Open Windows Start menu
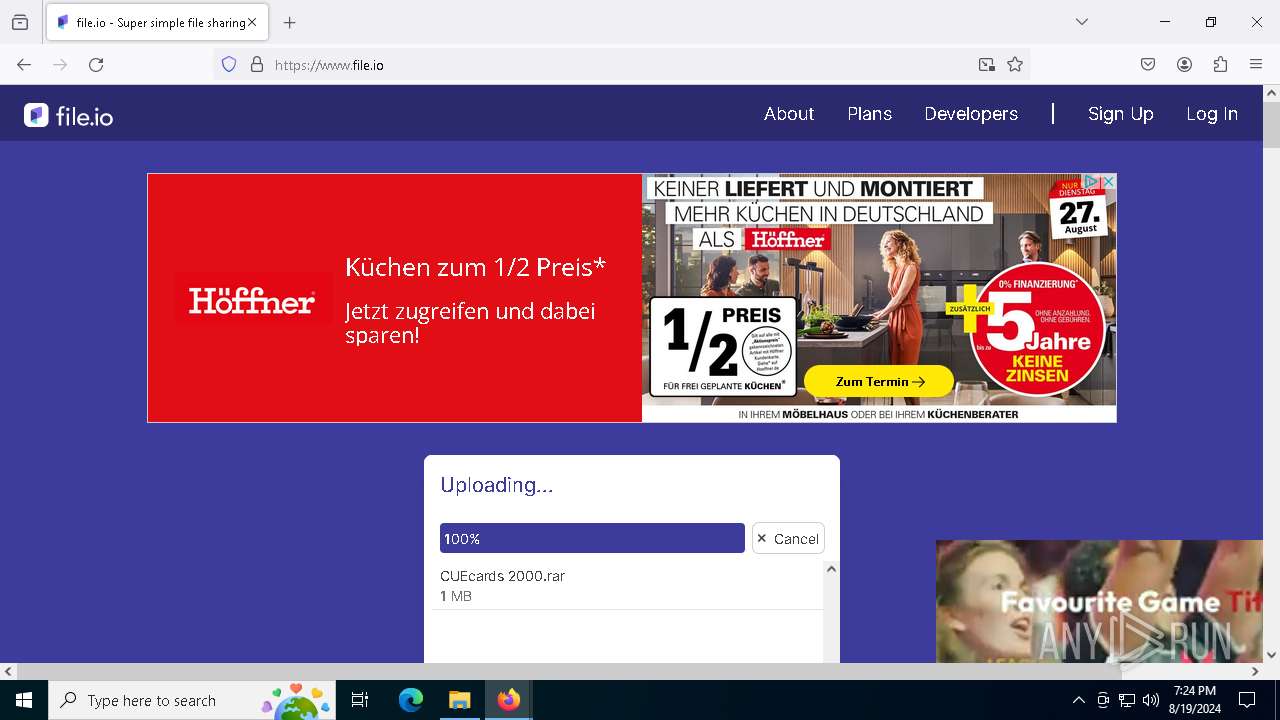Viewport: 1280px width, 720px height. coord(24,700)
